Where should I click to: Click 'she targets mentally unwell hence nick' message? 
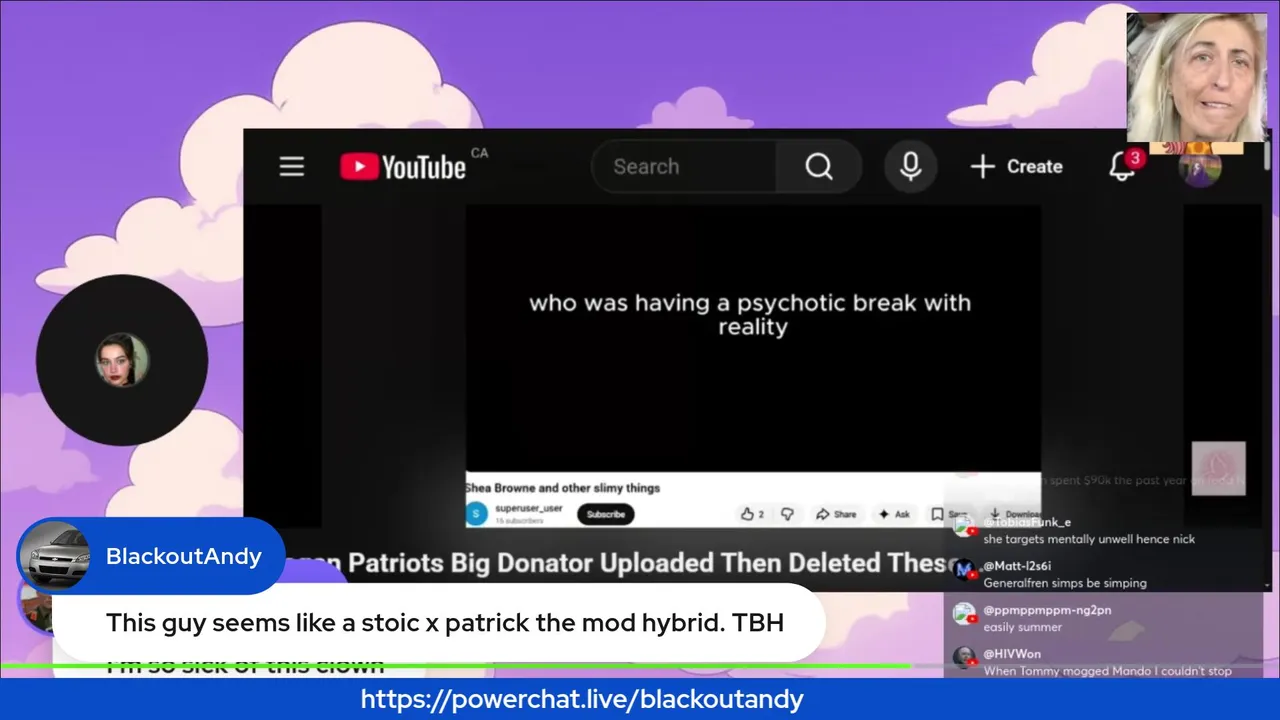[x=1089, y=539]
